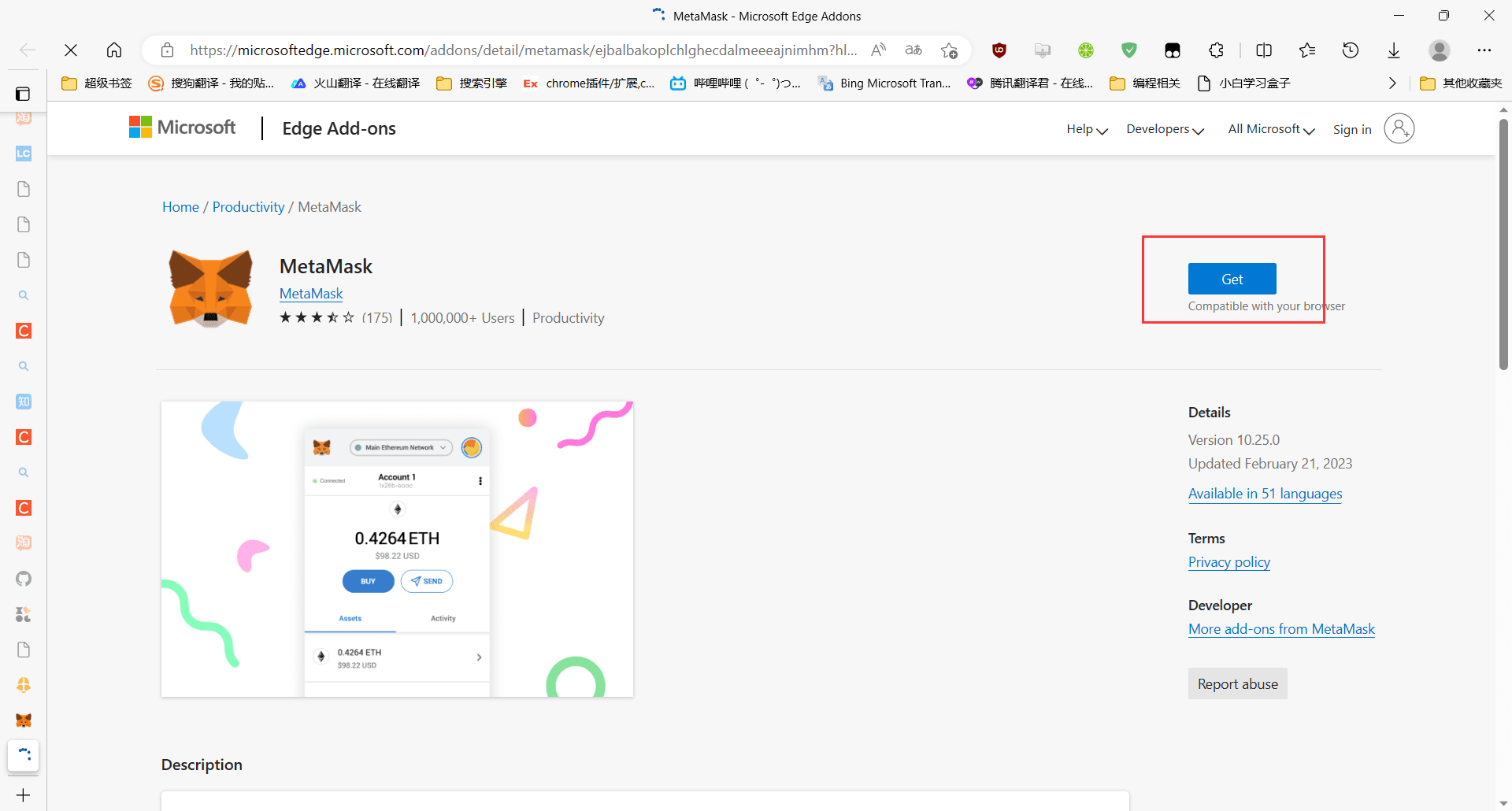Open the Productivity breadcrumb
Image resolution: width=1512 pixels, height=811 pixels.
coord(248,207)
